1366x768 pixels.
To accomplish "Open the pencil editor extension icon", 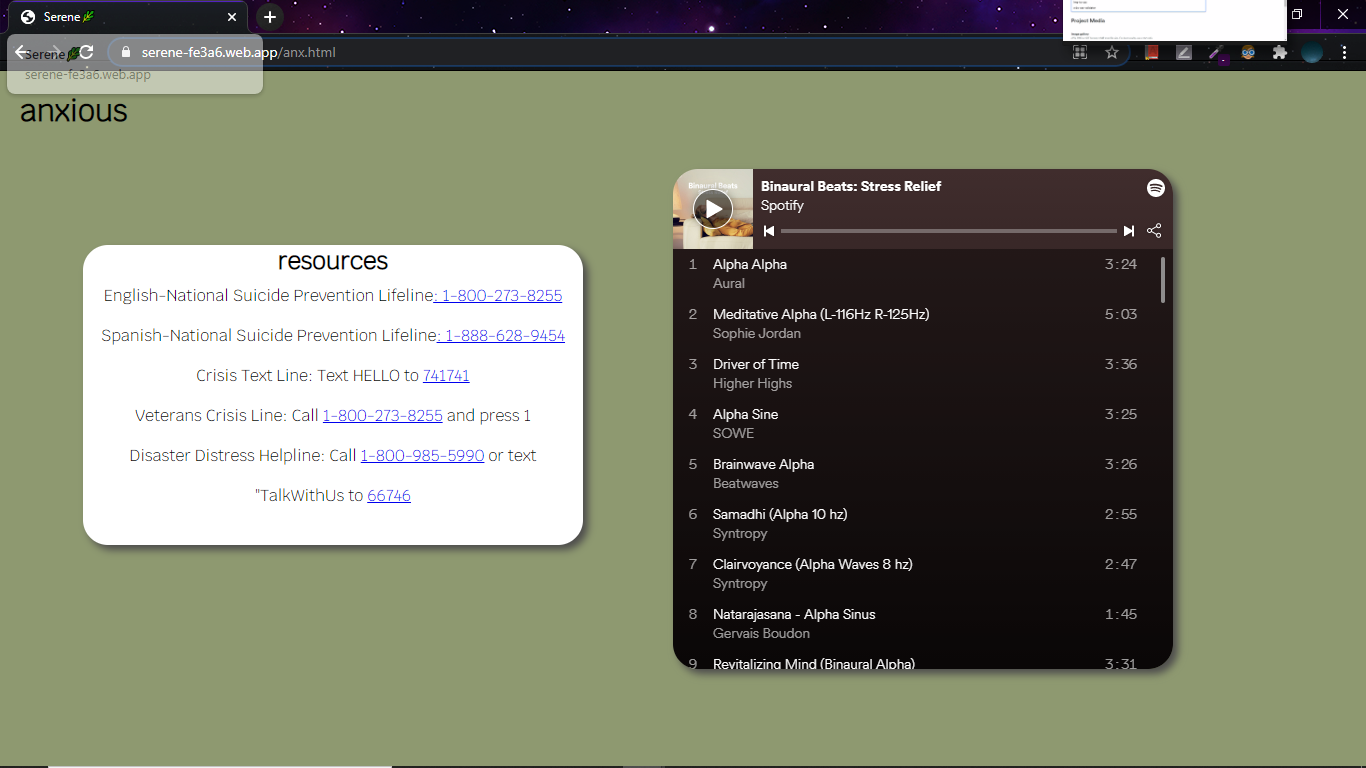I will tap(1184, 52).
